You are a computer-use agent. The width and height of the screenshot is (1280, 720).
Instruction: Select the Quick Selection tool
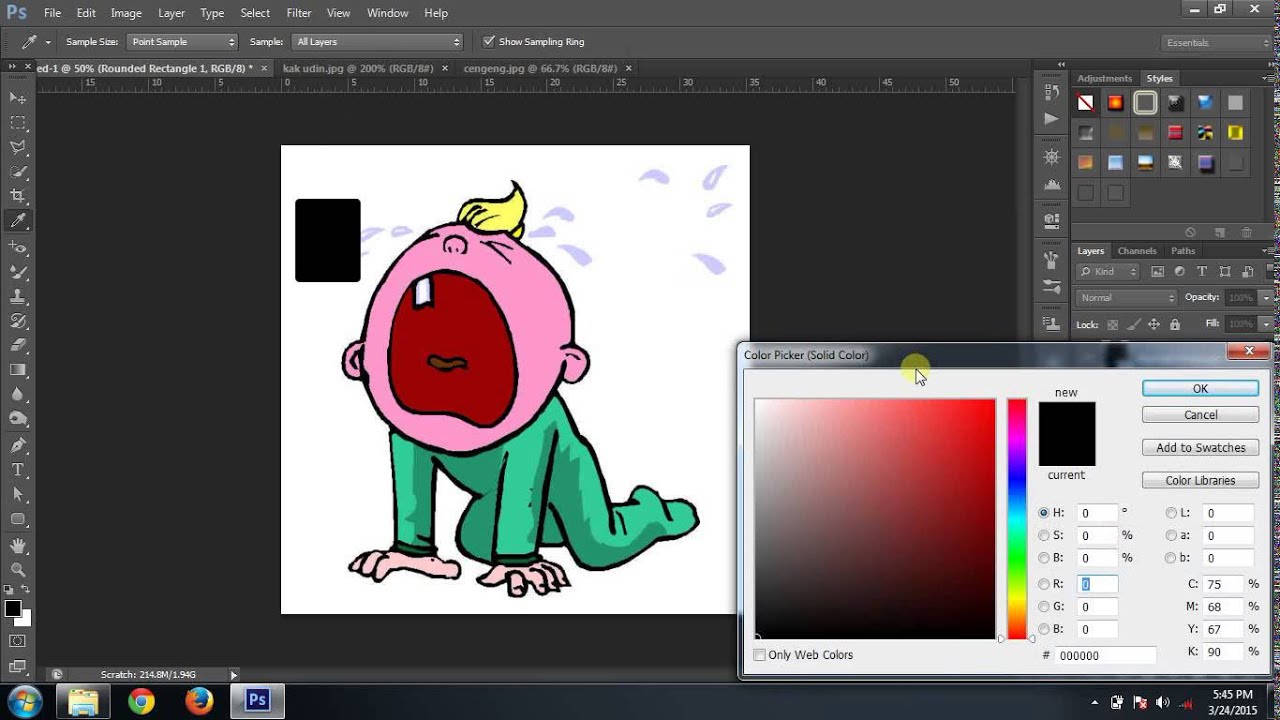click(x=18, y=172)
